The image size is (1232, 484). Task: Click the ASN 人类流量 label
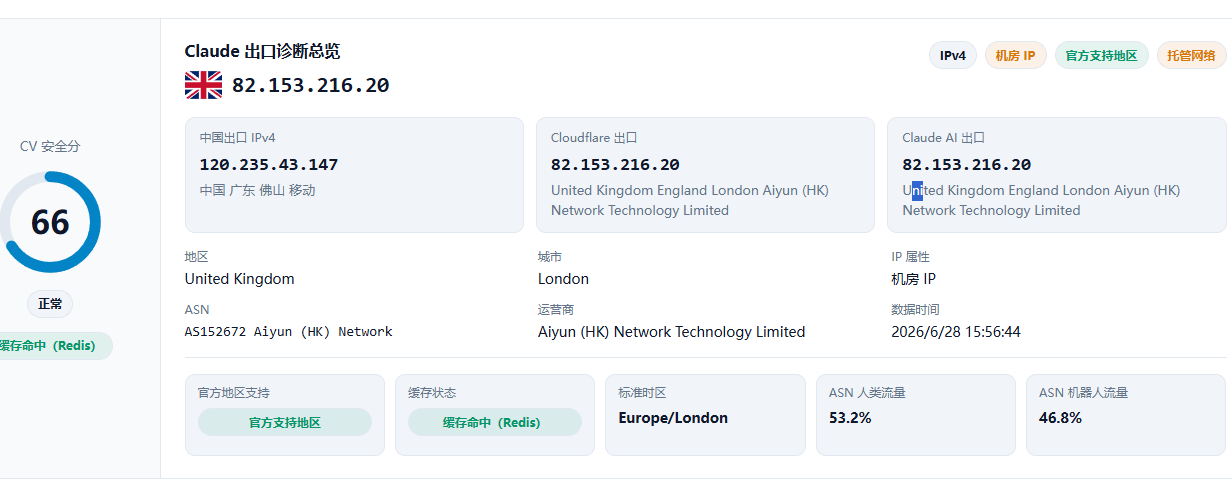pyautogui.click(x=867, y=393)
